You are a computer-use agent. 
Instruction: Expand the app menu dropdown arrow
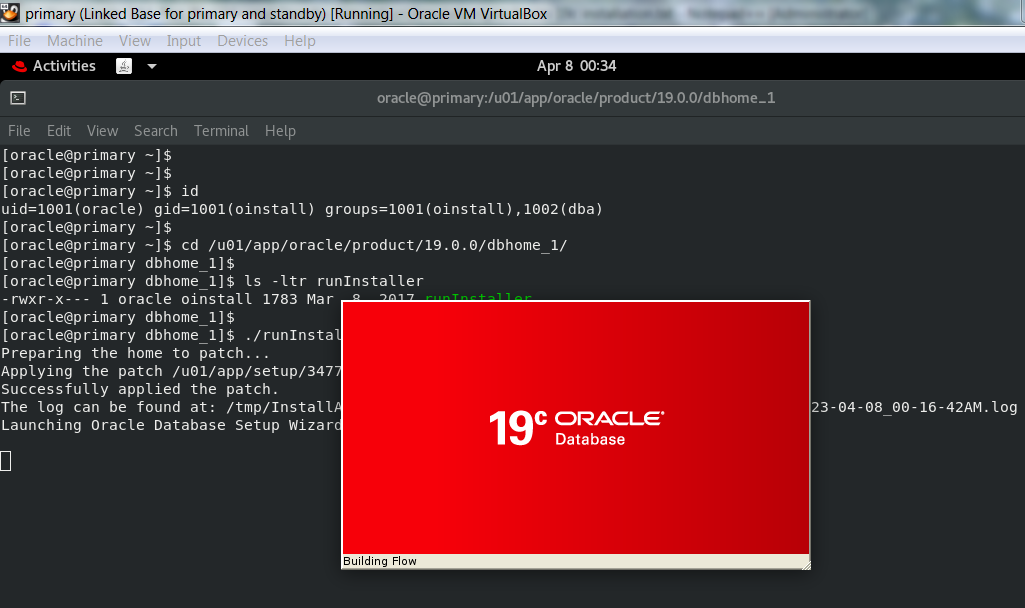(x=152, y=66)
